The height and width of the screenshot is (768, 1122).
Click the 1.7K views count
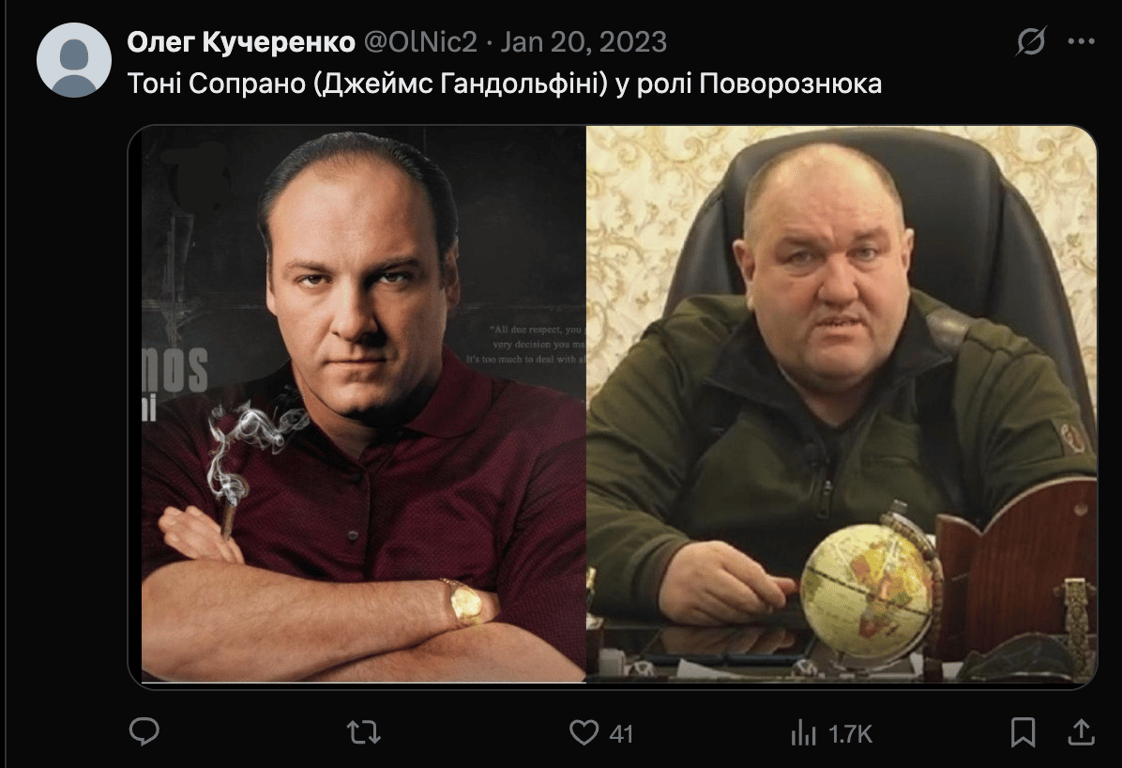851,734
